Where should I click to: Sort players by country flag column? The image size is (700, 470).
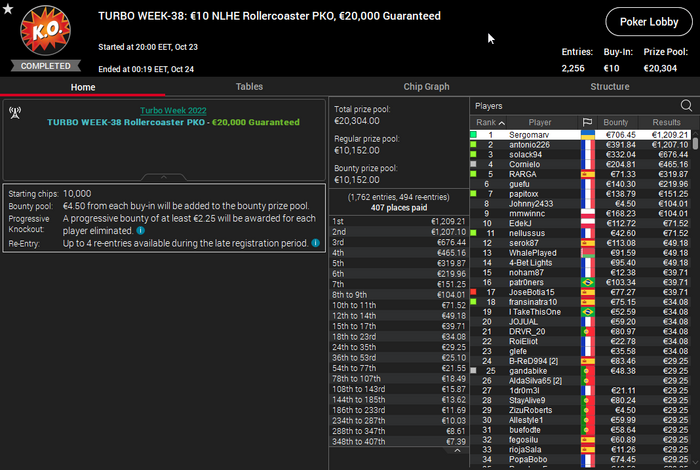coord(588,122)
